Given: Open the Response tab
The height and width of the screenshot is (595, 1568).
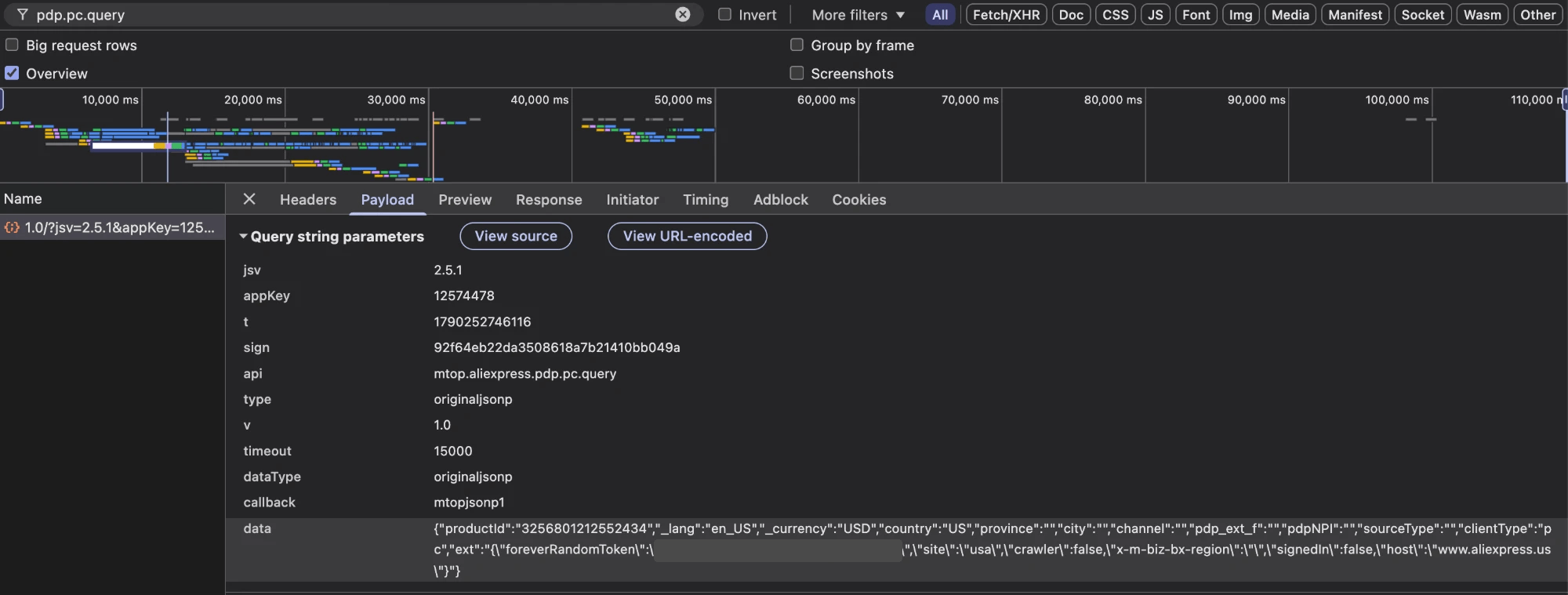Looking at the screenshot, I should pos(549,200).
